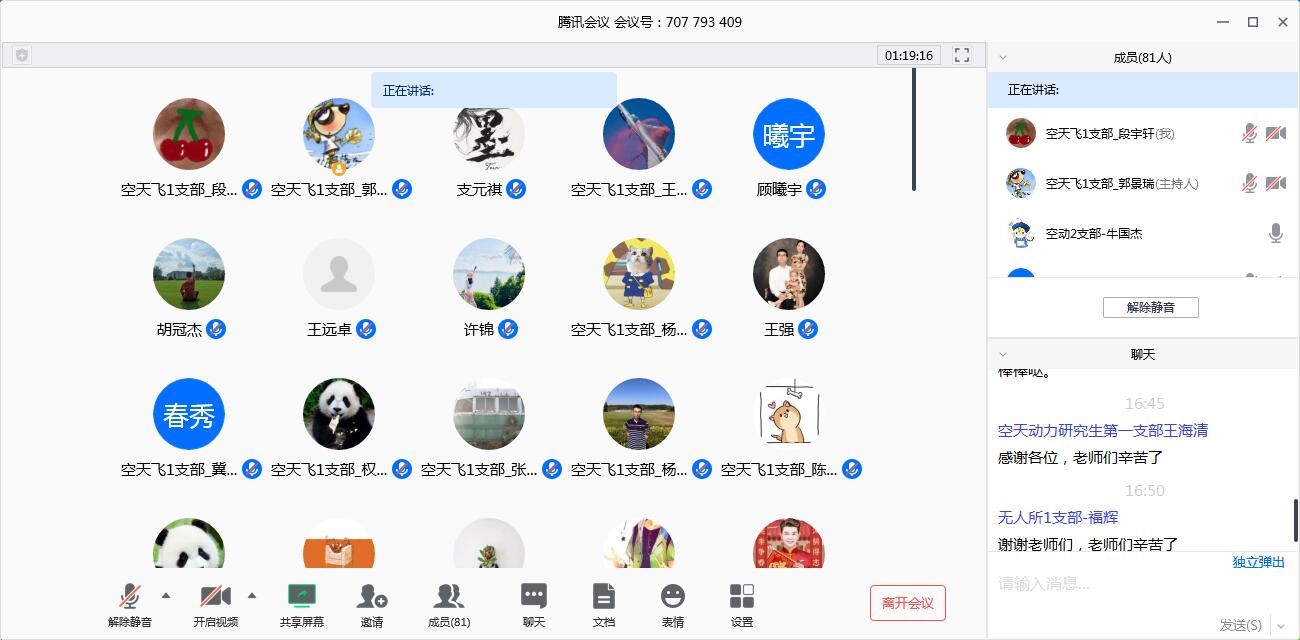Viewport: 1300px width, 640px height.
Task: Collapse the Chat (聊天) panel chevron
Action: tap(1003, 354)
